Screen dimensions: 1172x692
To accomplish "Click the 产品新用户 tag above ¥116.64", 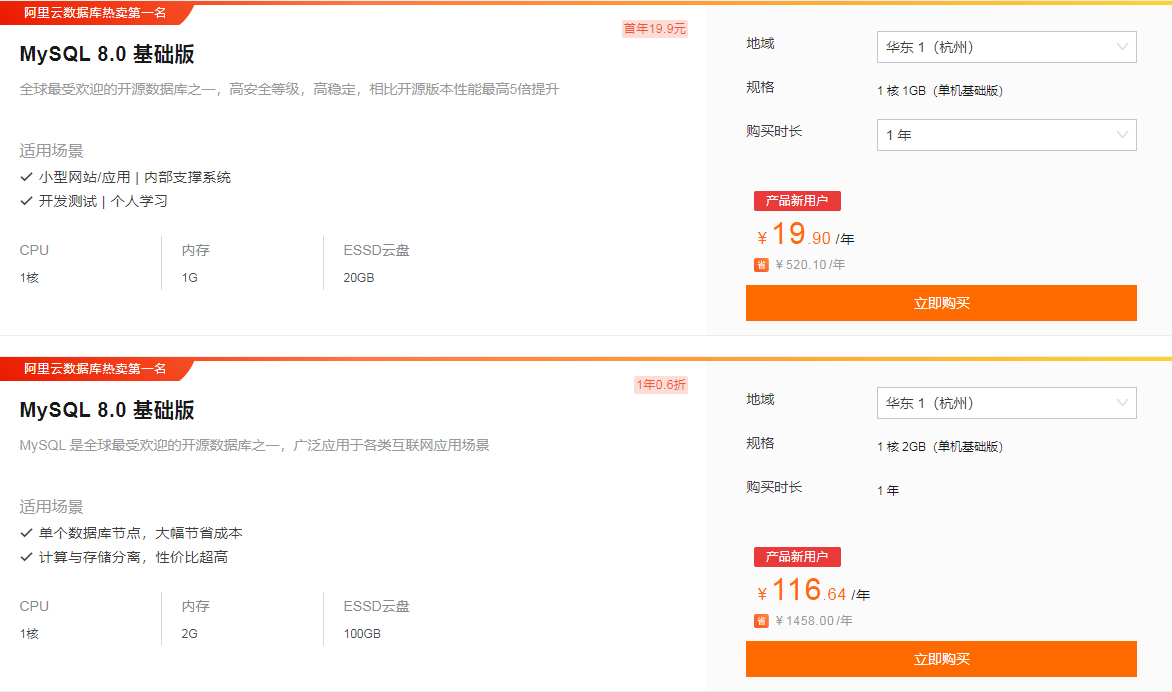I will pos(797,557).
